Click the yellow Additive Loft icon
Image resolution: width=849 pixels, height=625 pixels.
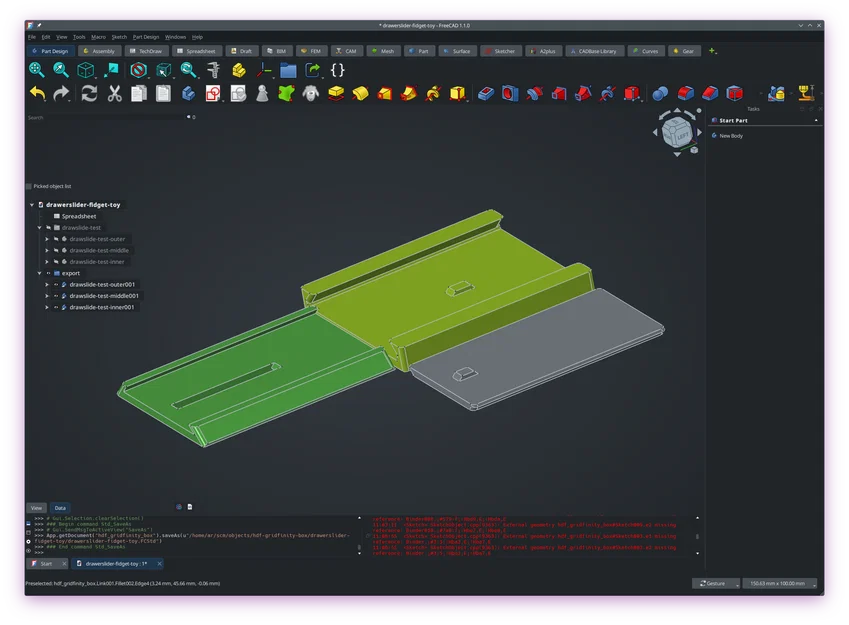click(x=384, y=93)
